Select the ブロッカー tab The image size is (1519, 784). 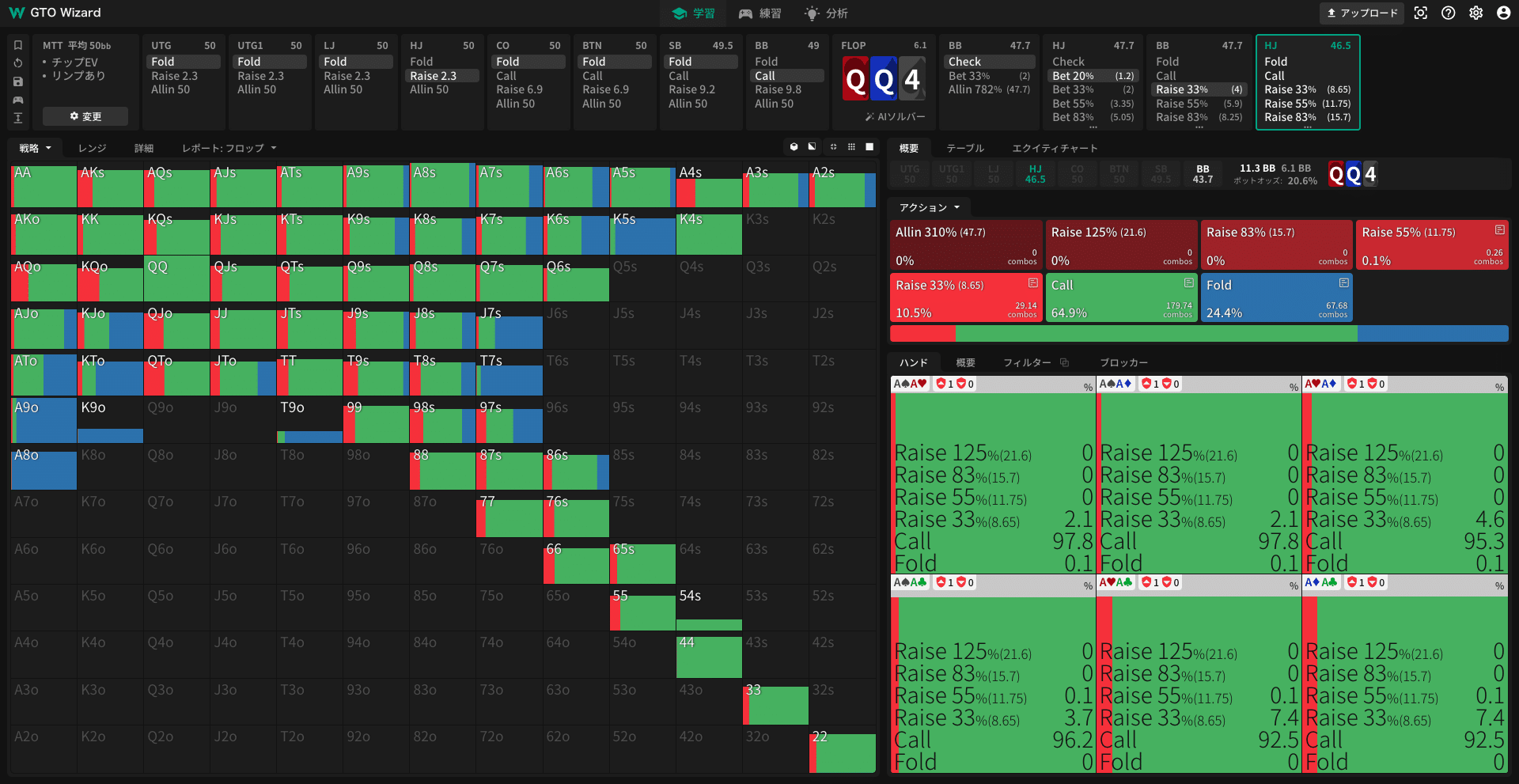pos(1123,362)
